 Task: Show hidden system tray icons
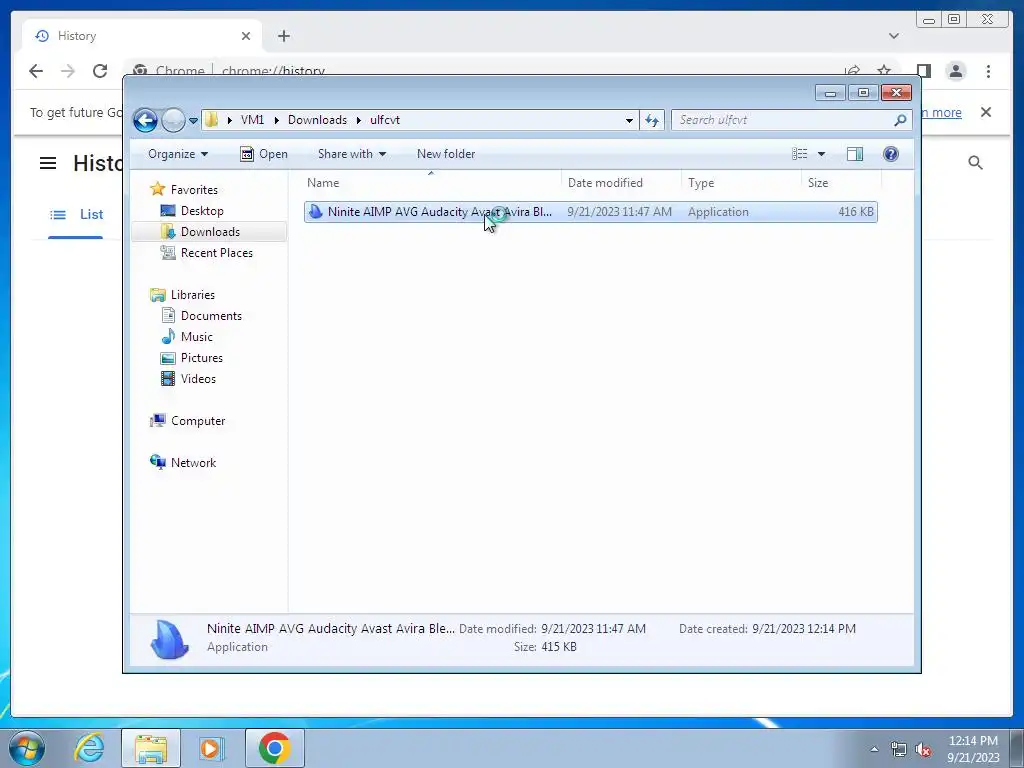pyautogui.click(x=874, y=749)
